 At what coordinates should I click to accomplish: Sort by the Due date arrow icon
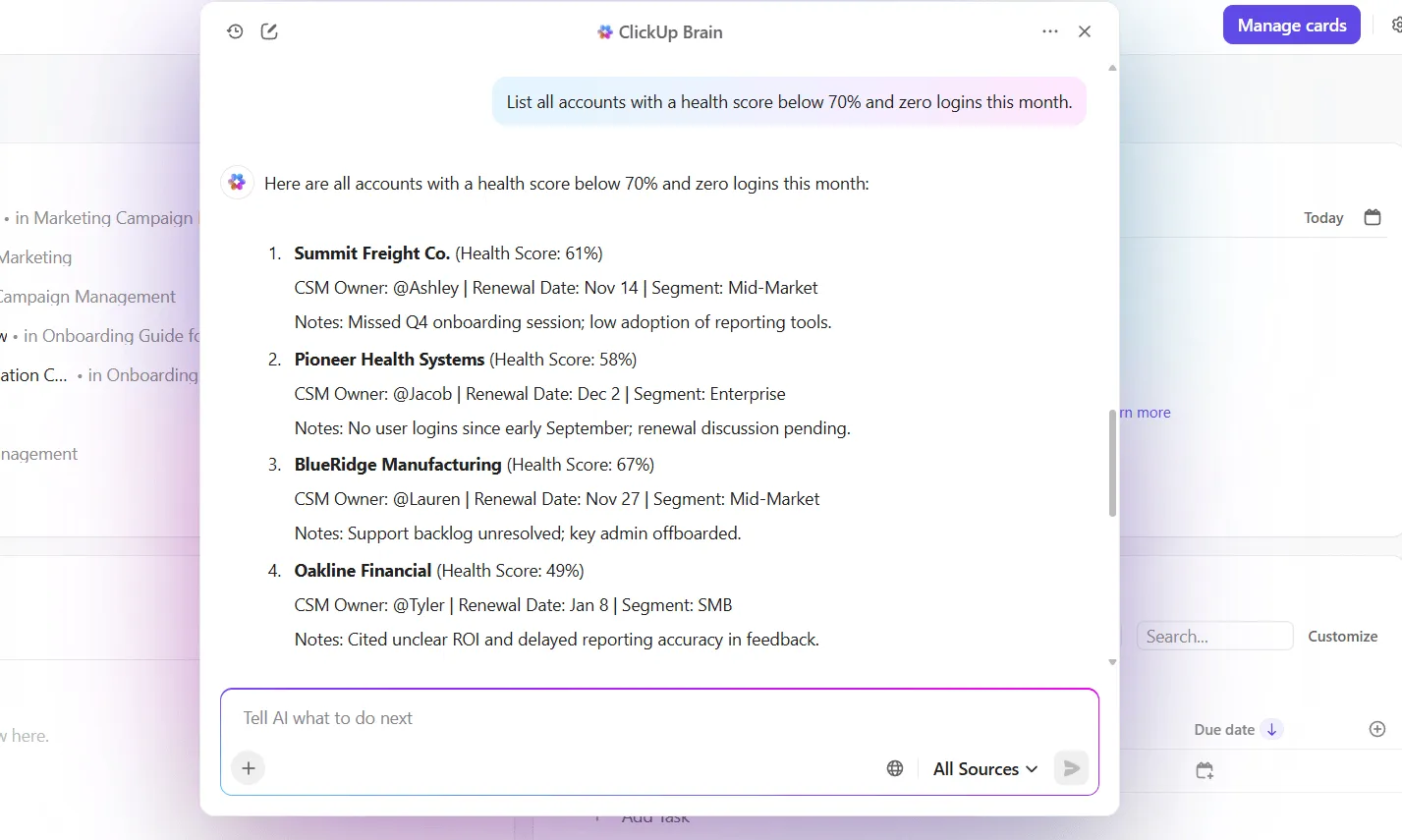(x=1271, y=729)
